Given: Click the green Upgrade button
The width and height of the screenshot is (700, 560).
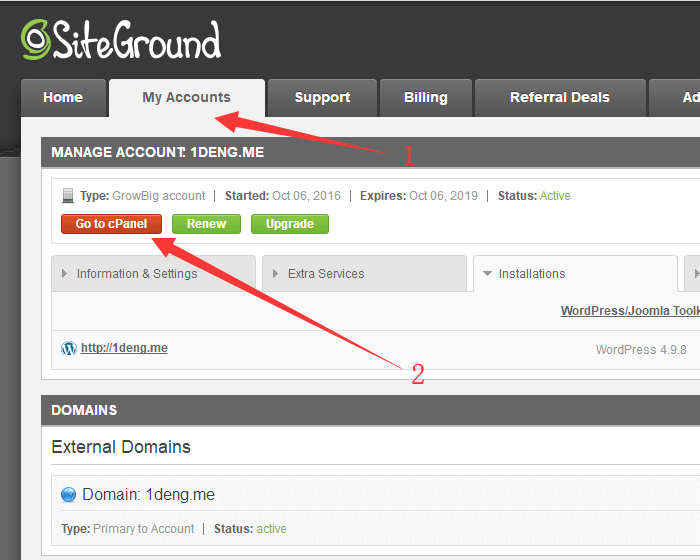Looking at the screenshot, I should 289,224.
